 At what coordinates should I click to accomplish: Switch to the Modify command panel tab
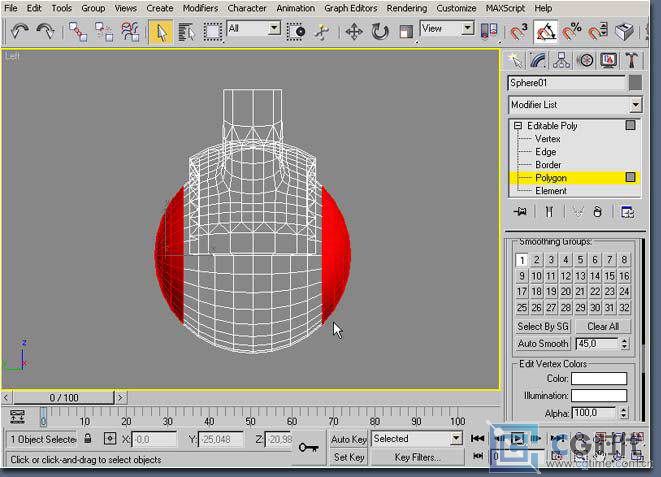tap(538, 60)
